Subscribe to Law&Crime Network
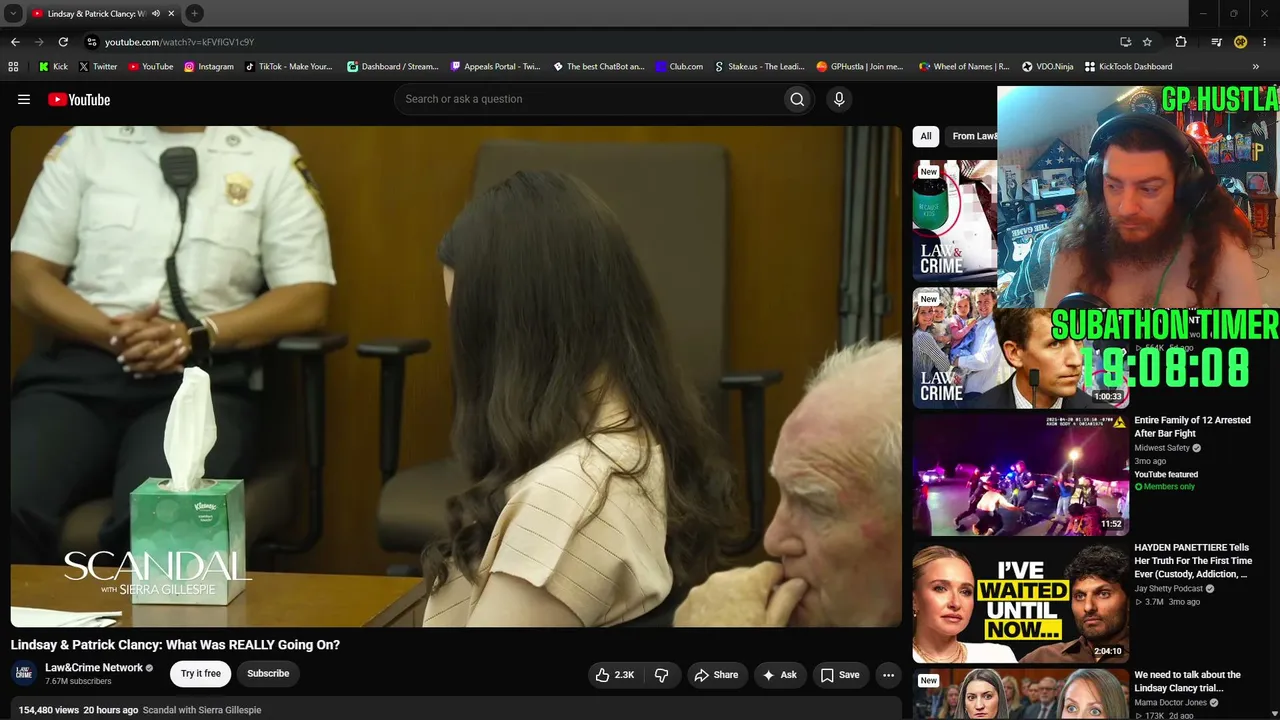This screenshot has height=720, width=1280. click(x=268, y=674)
